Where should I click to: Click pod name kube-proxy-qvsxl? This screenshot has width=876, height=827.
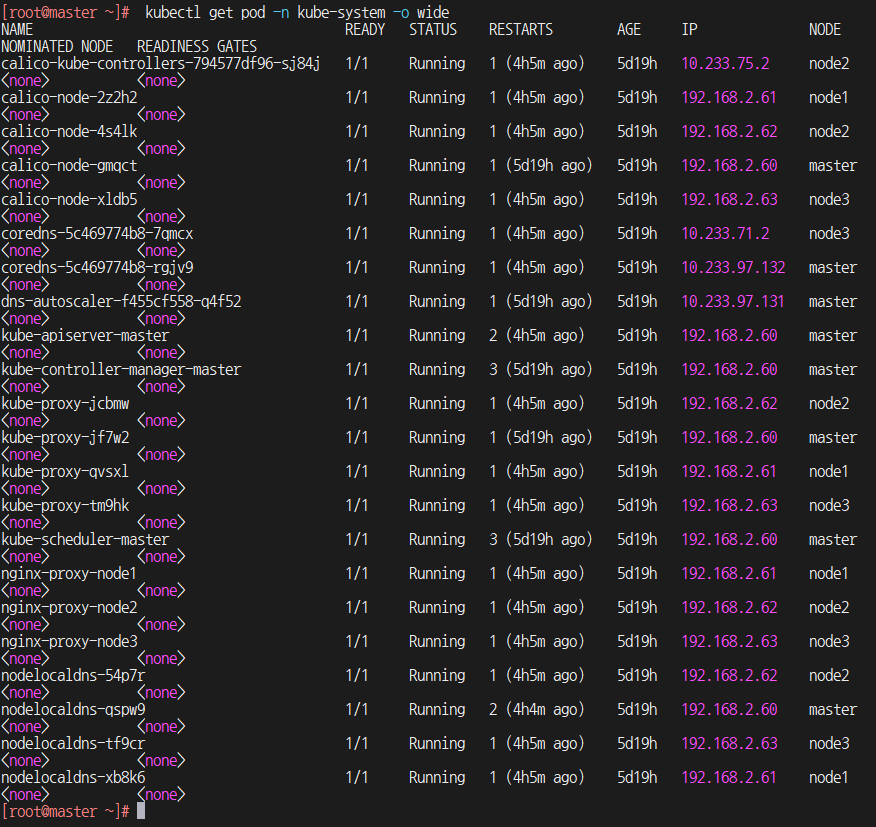pyautogui.click(x=65, y=472)
